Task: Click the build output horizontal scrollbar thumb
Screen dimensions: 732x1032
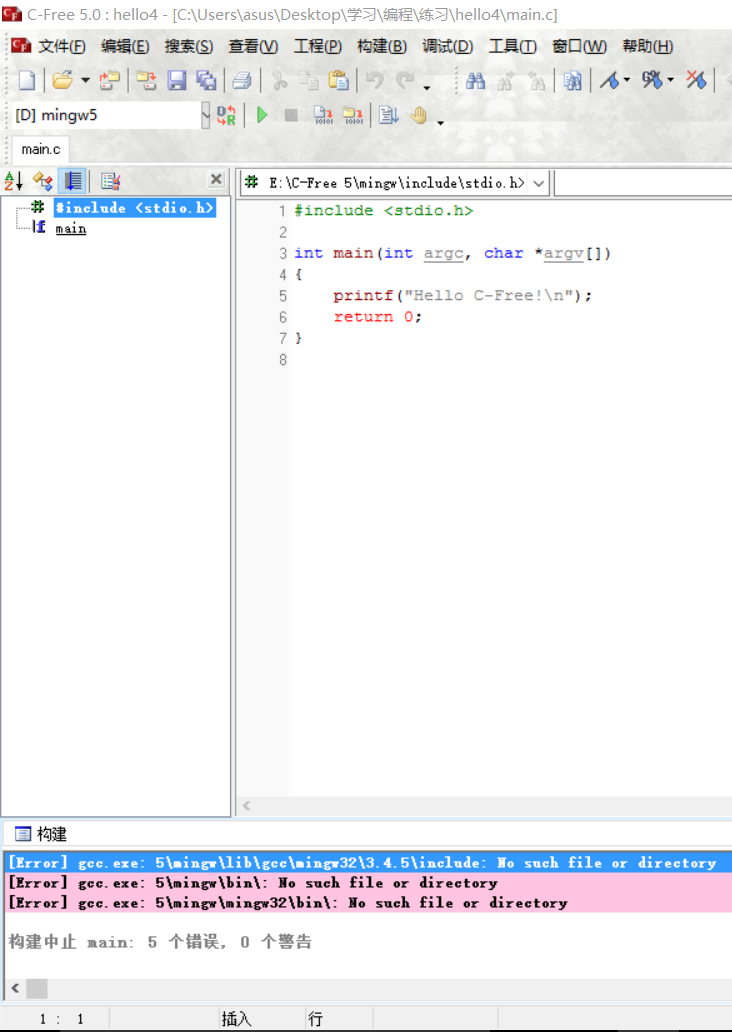Action: [37, 989]
